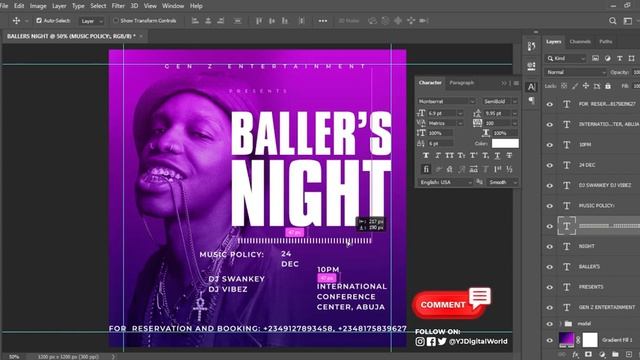640x360 pixels.
Task: Open the Filter menu
Action: click(x=118, y=6)
